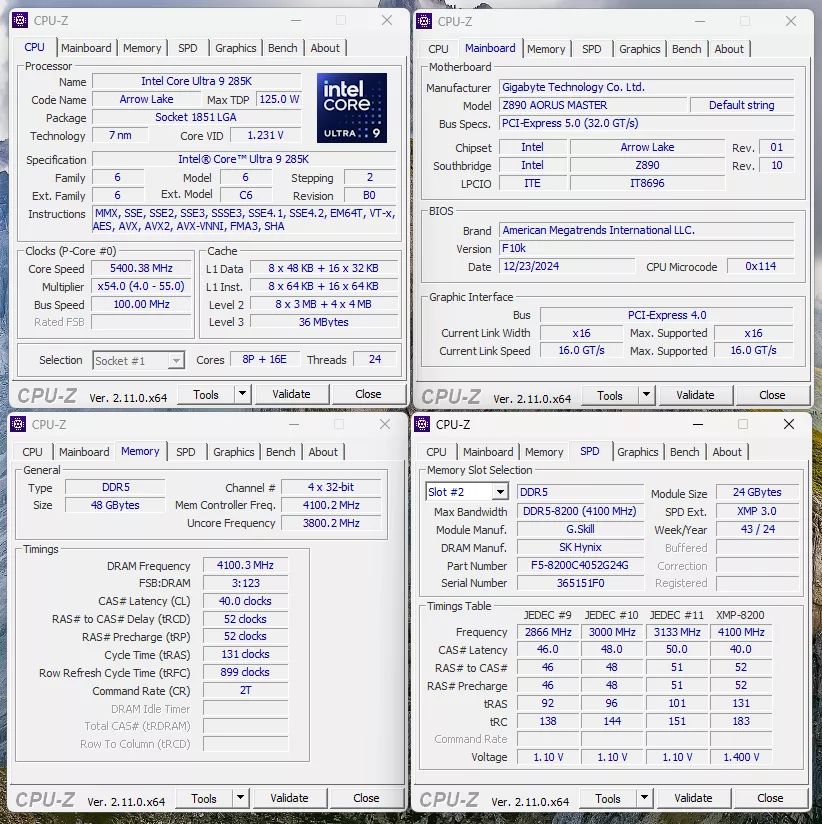The height and width of the screenshot is (824, 822).
Task: Click the Close button in the memory Timings window
Action: (366, 798)
